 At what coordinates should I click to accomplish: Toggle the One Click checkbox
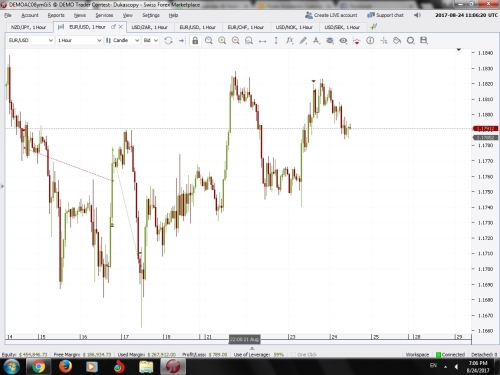point(293,354)
